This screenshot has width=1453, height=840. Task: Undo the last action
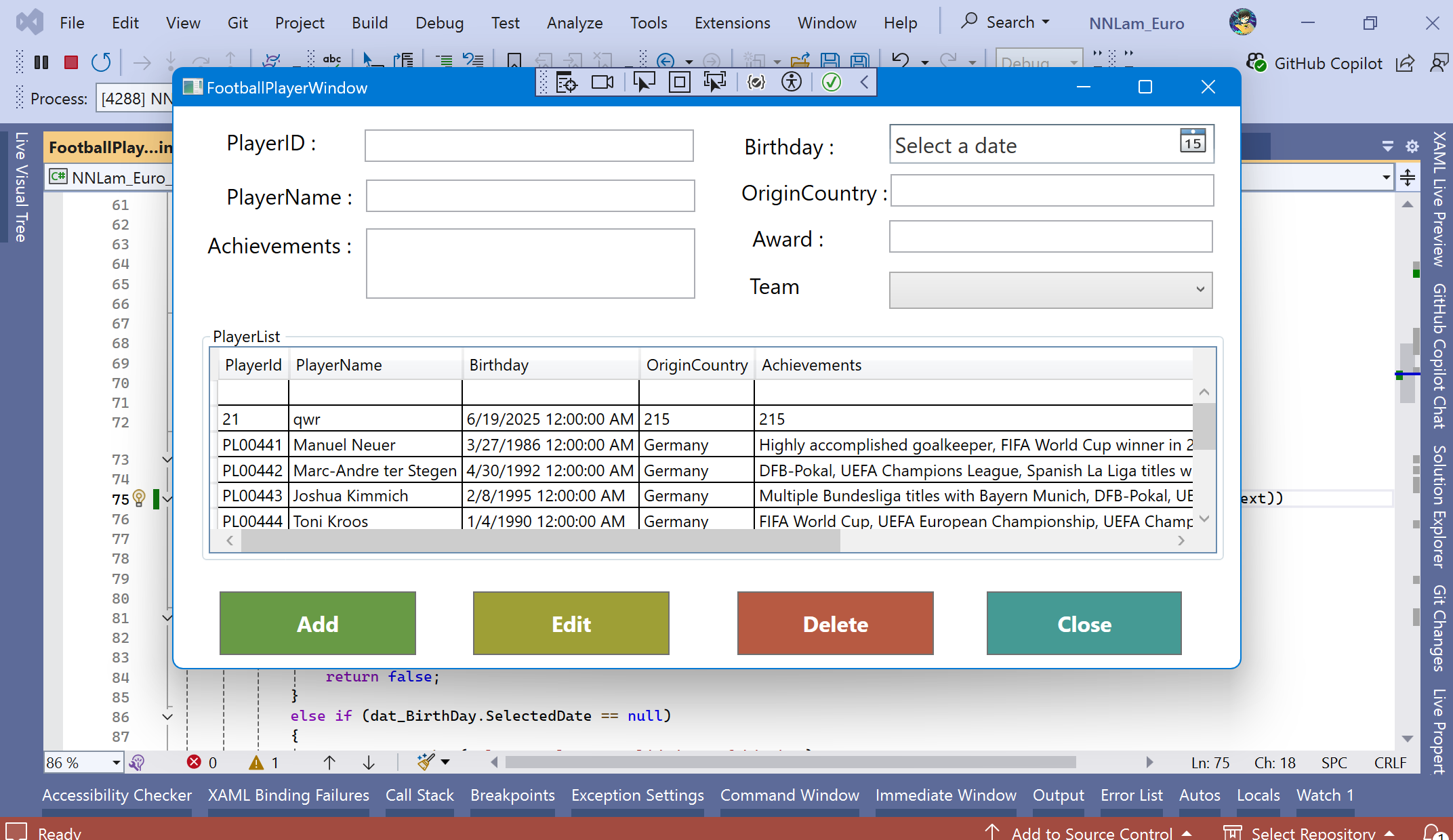pos(901,61)
